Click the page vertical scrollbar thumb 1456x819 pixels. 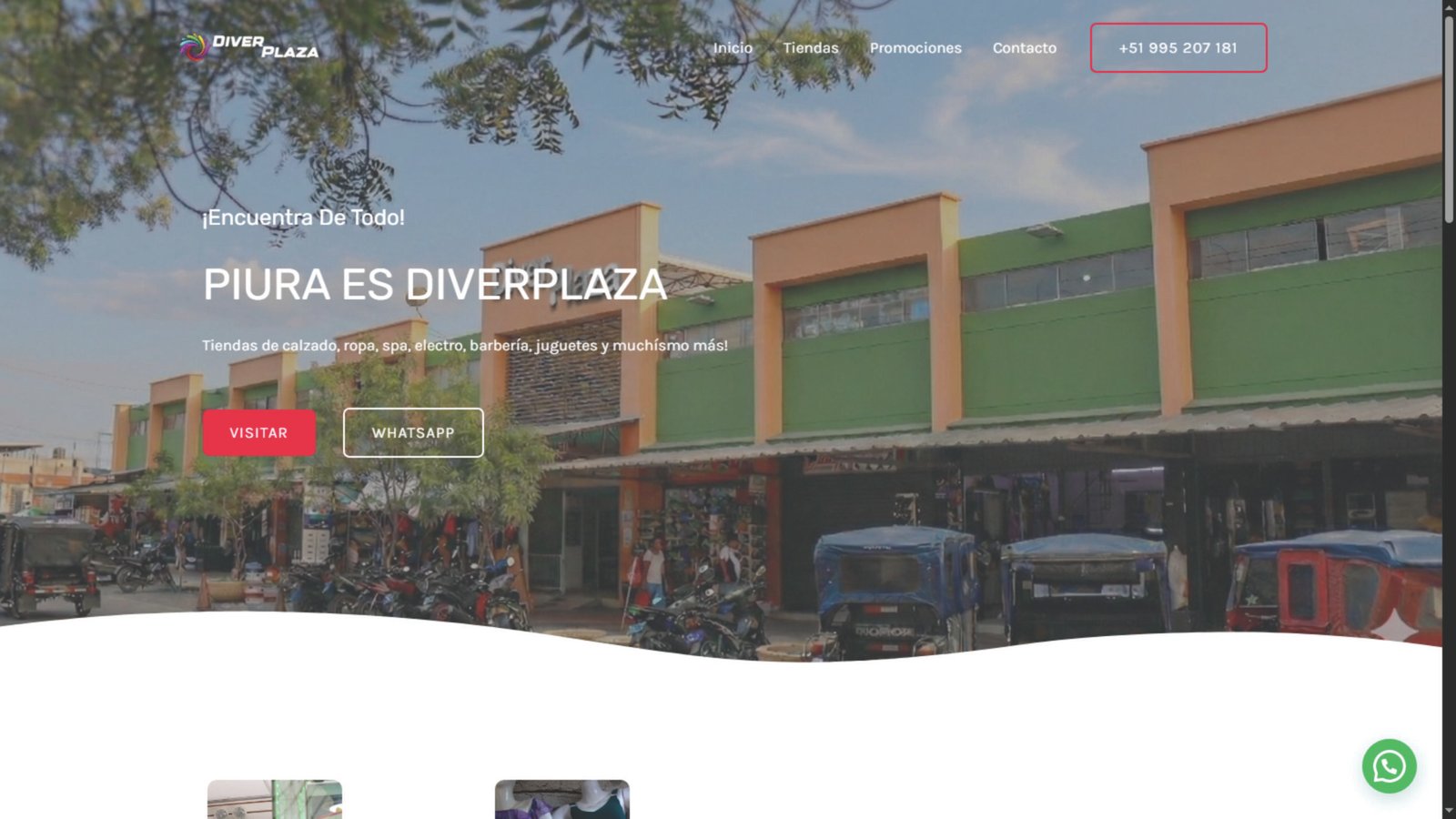coord(1449,118)
